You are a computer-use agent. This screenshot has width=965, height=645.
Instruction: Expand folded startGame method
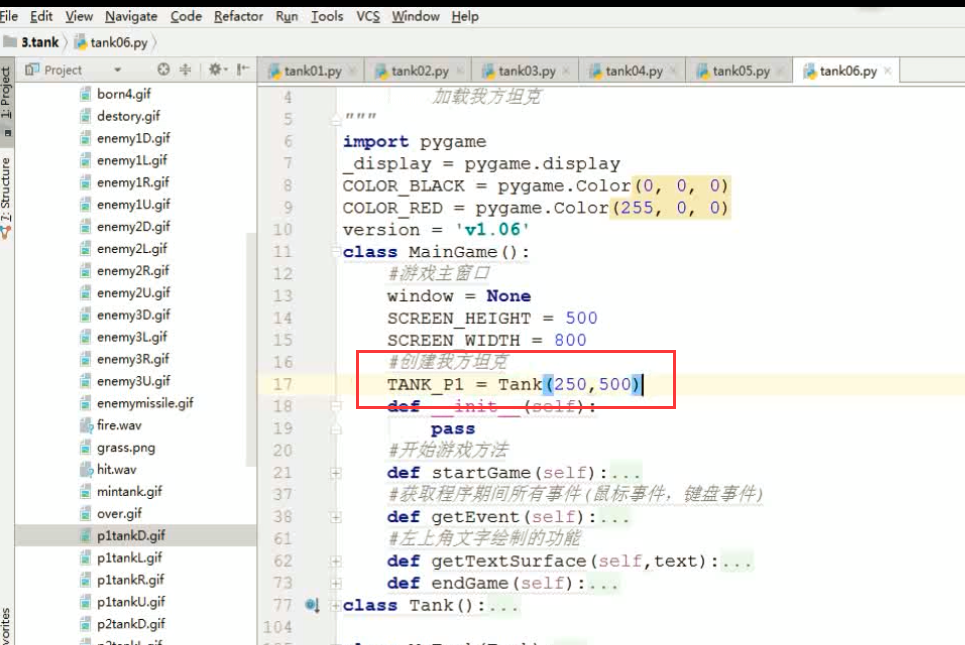pyautogui.click(x=335, y=473)
